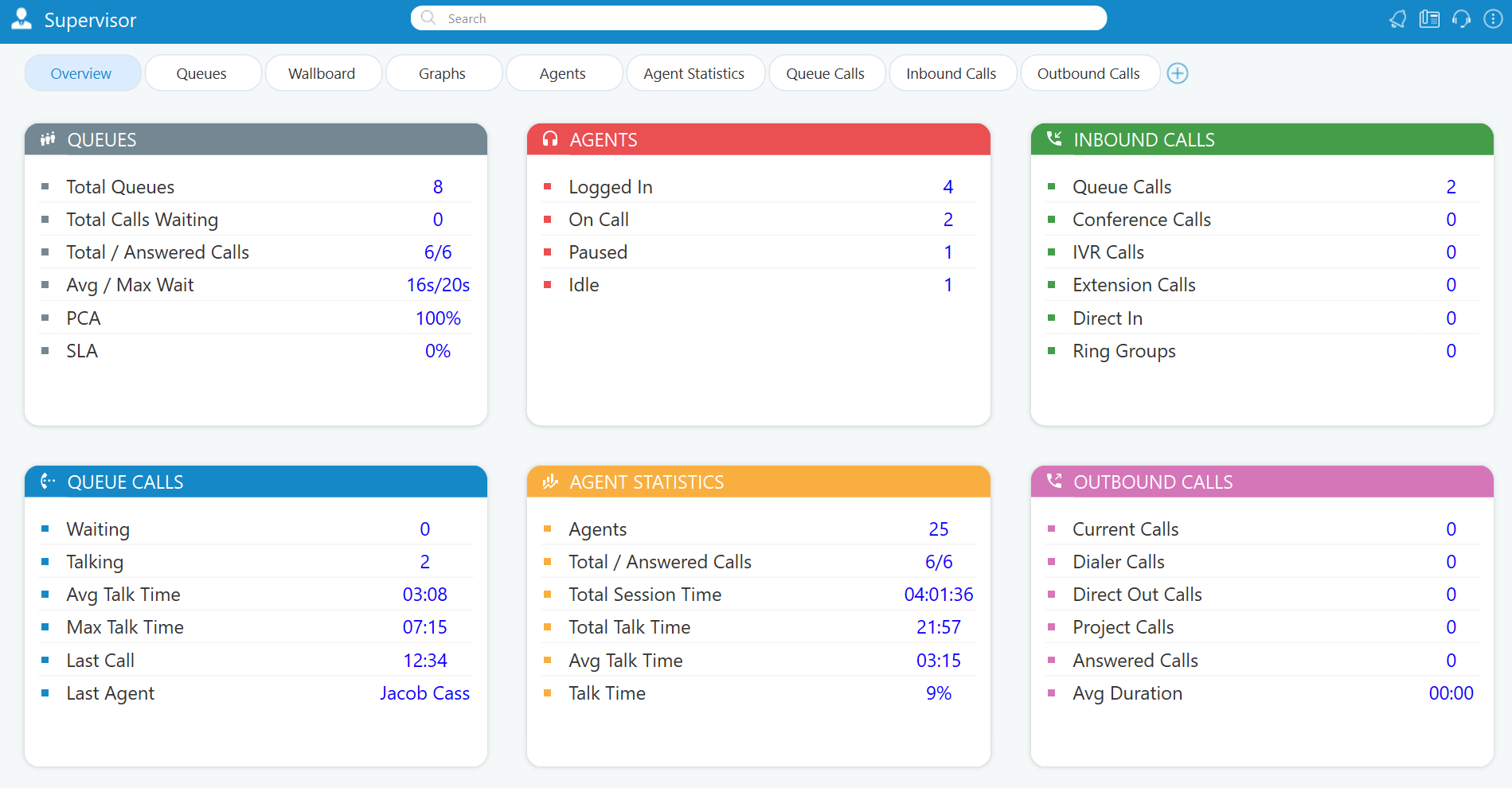Click the Direct In label
1512x788 pixels.
point(1108,318)
